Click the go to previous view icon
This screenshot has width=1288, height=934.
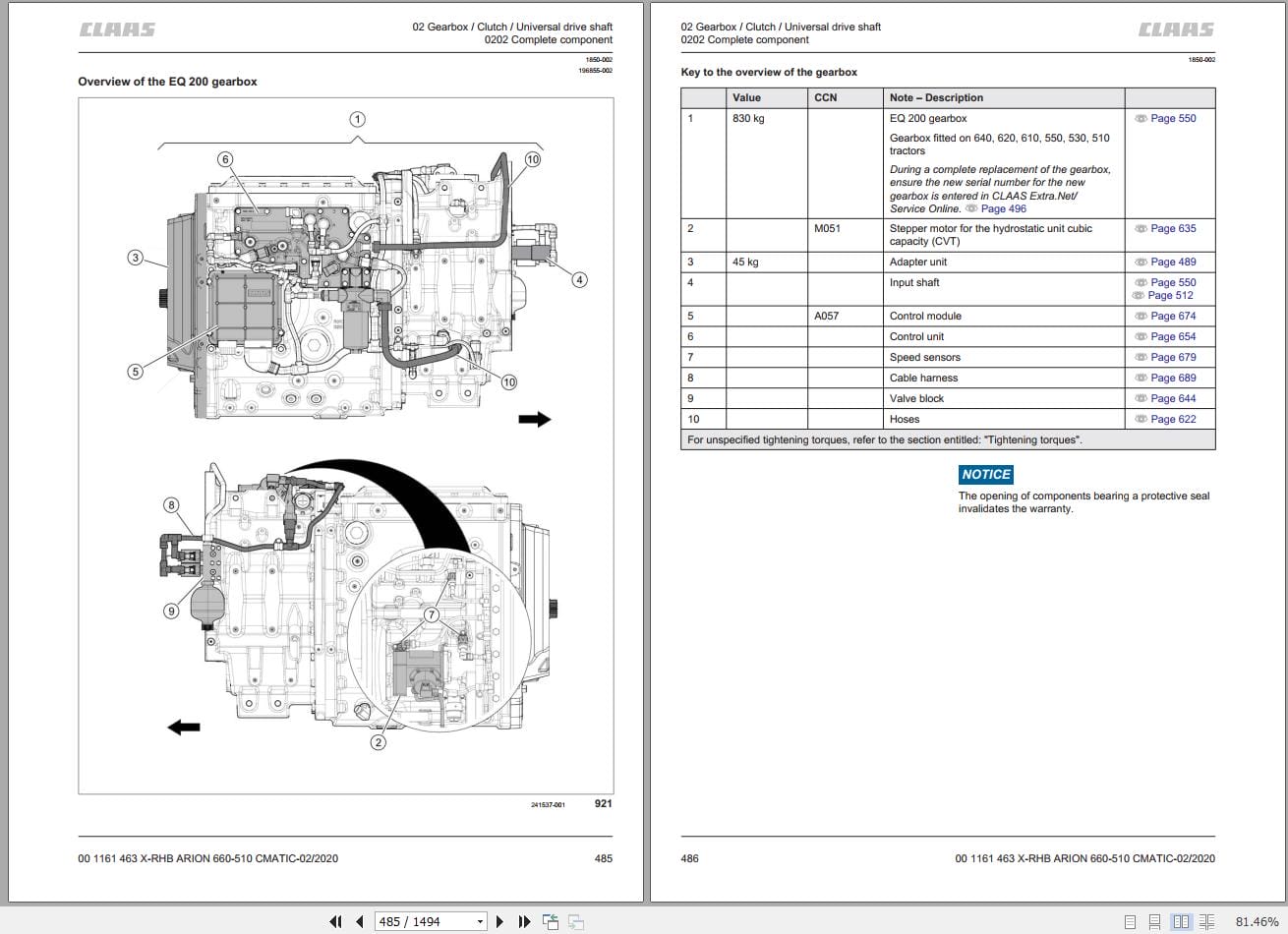click(x=551, y=921)
